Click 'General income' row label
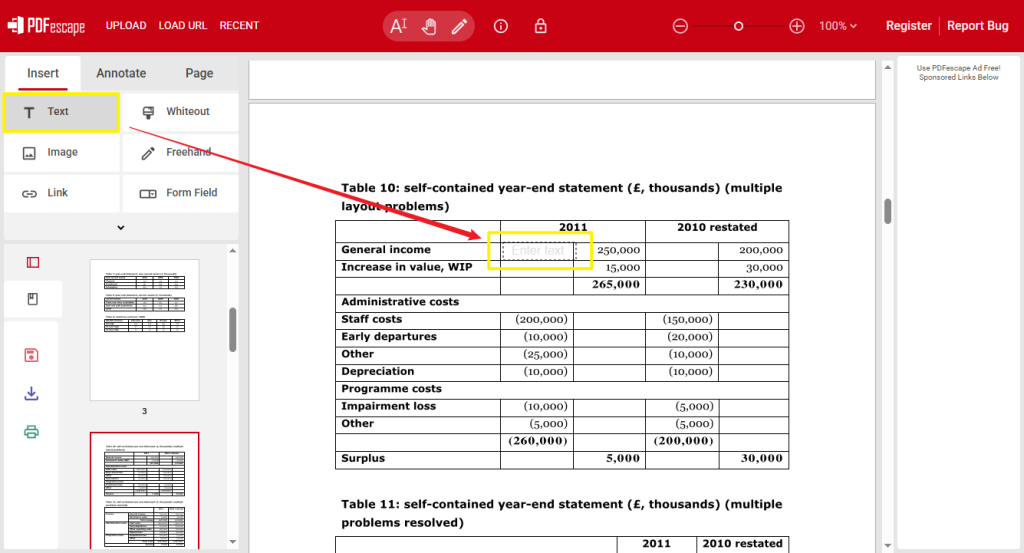This screenshot has height=553, width=1024. pos(386,249)
